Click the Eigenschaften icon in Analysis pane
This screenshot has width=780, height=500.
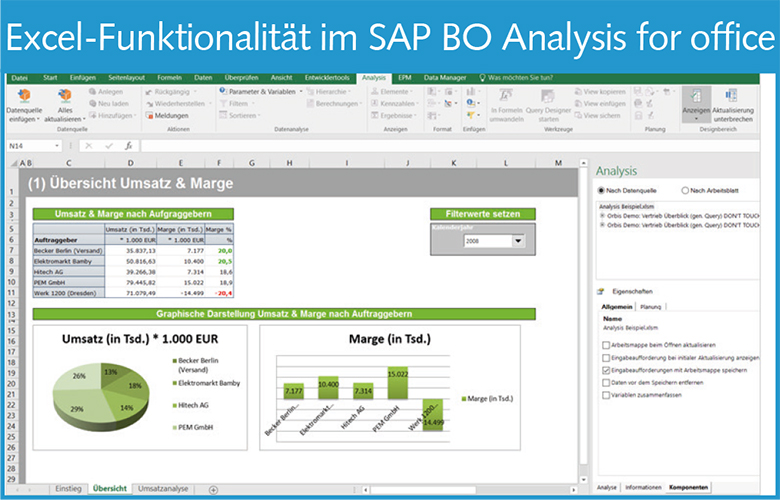[601, 292]
